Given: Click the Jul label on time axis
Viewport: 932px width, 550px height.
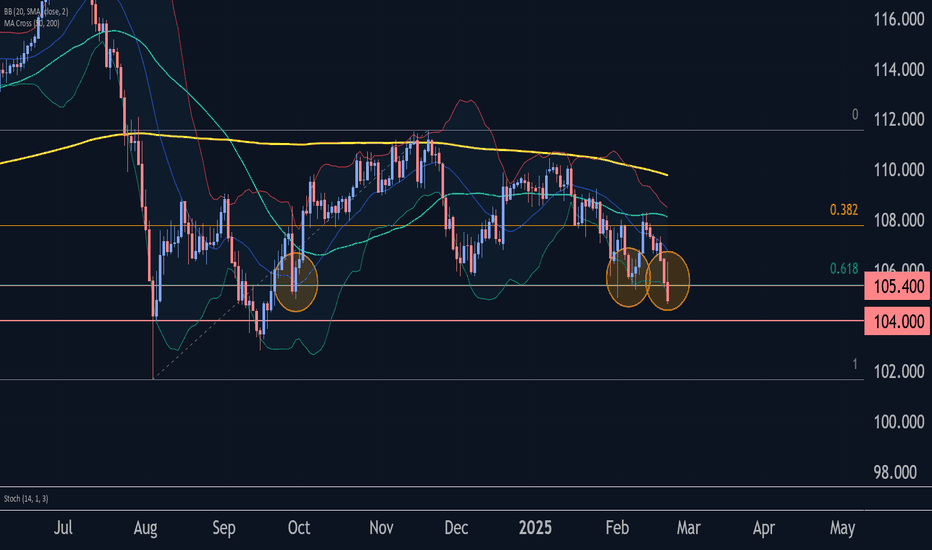Looking at the screenshot, I should coord(63,527).
